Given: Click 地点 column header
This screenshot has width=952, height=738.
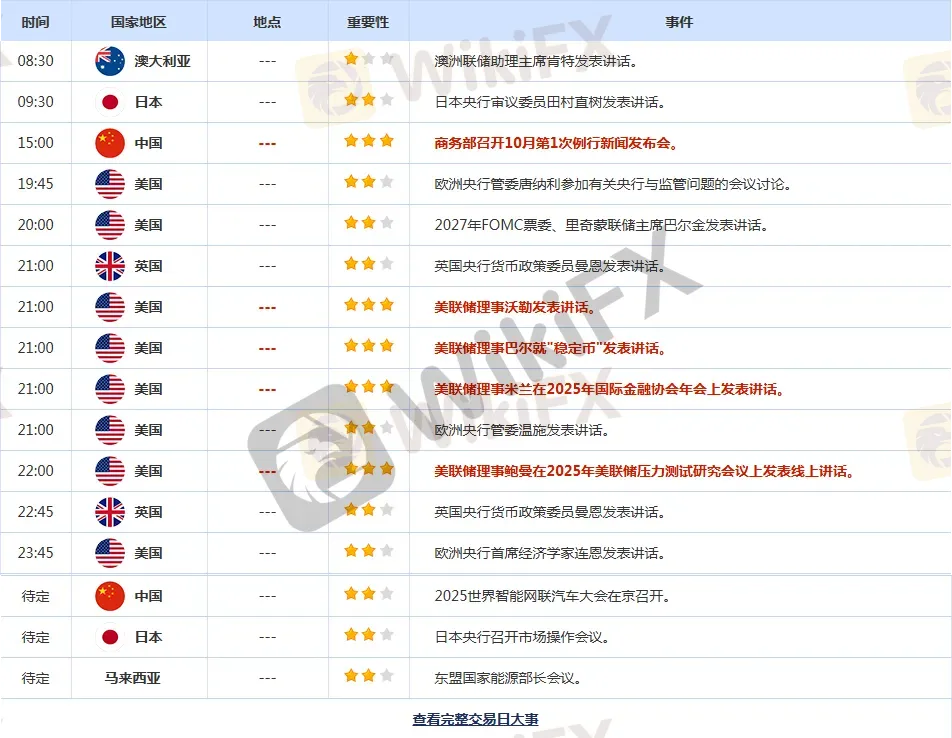Looking at the screenshot, I should [267, 22].
